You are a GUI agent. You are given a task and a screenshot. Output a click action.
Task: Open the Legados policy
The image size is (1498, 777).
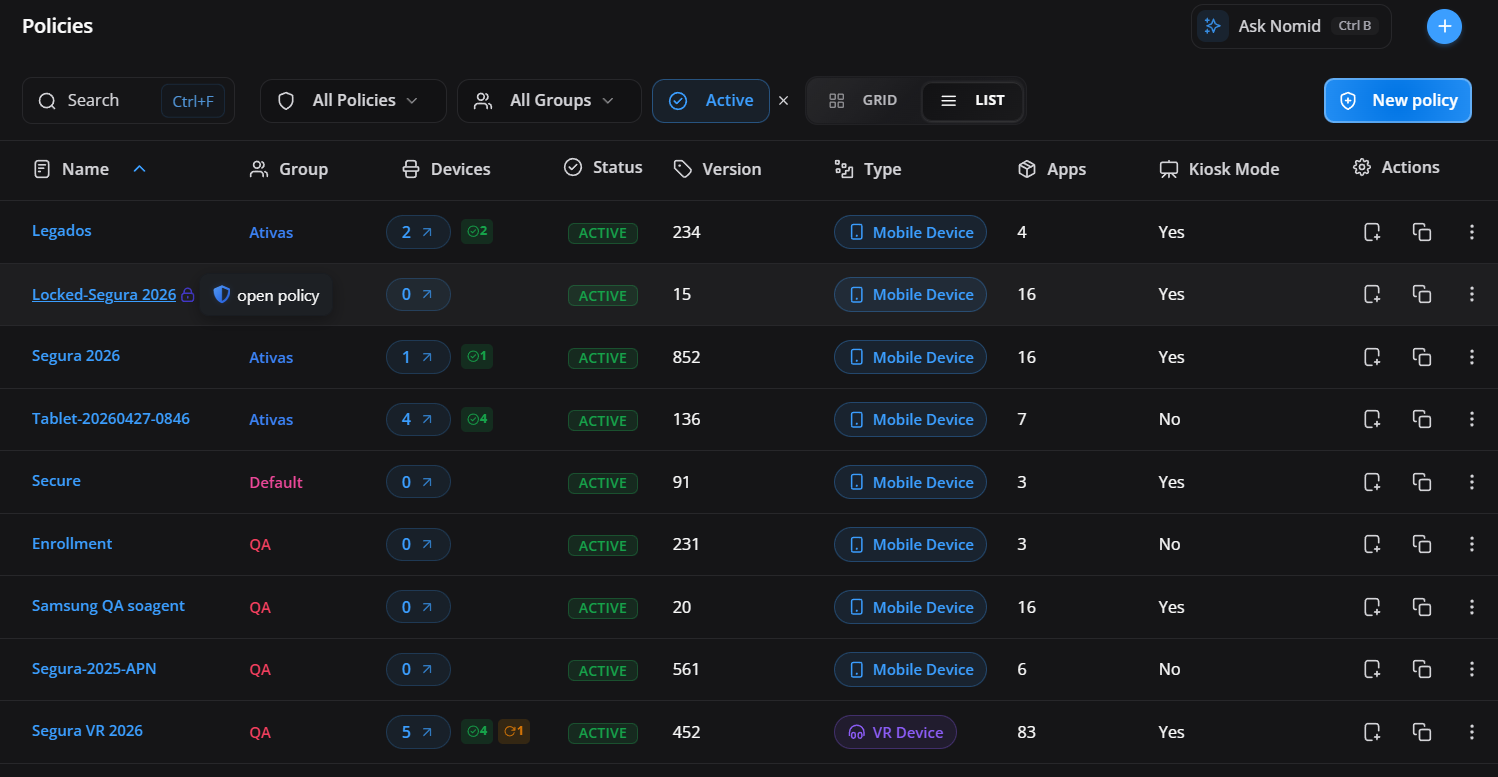(62, 231)
